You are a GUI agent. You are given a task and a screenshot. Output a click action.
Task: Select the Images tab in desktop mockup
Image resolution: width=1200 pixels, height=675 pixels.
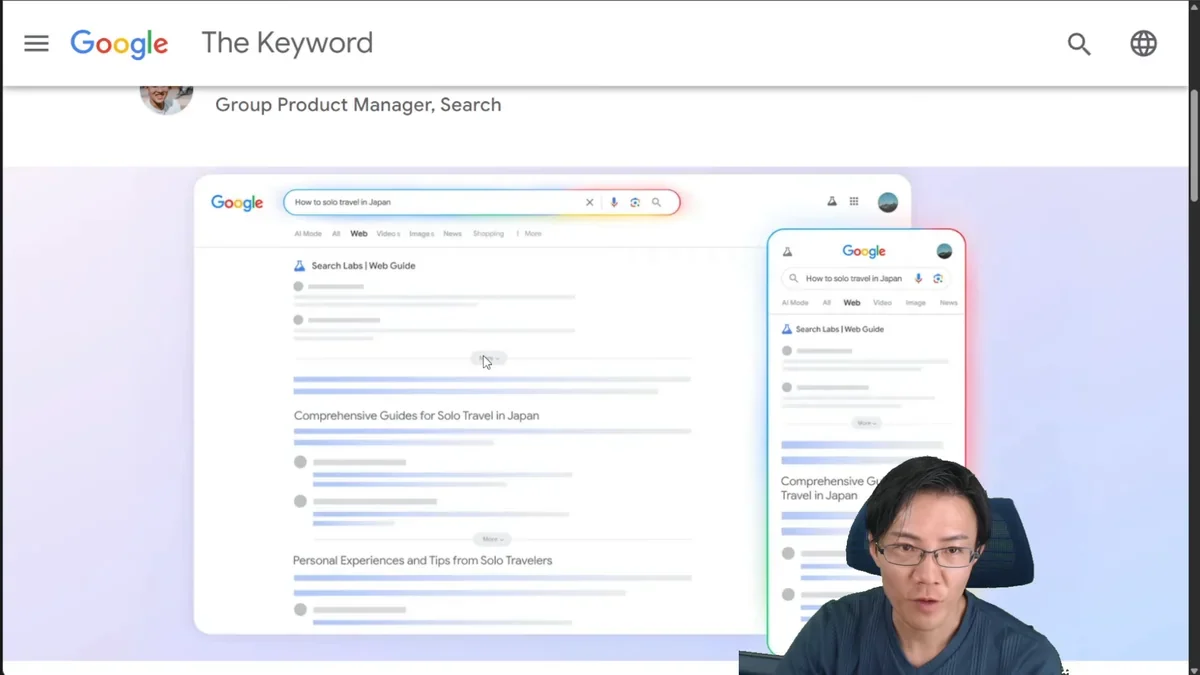[421, 234]
